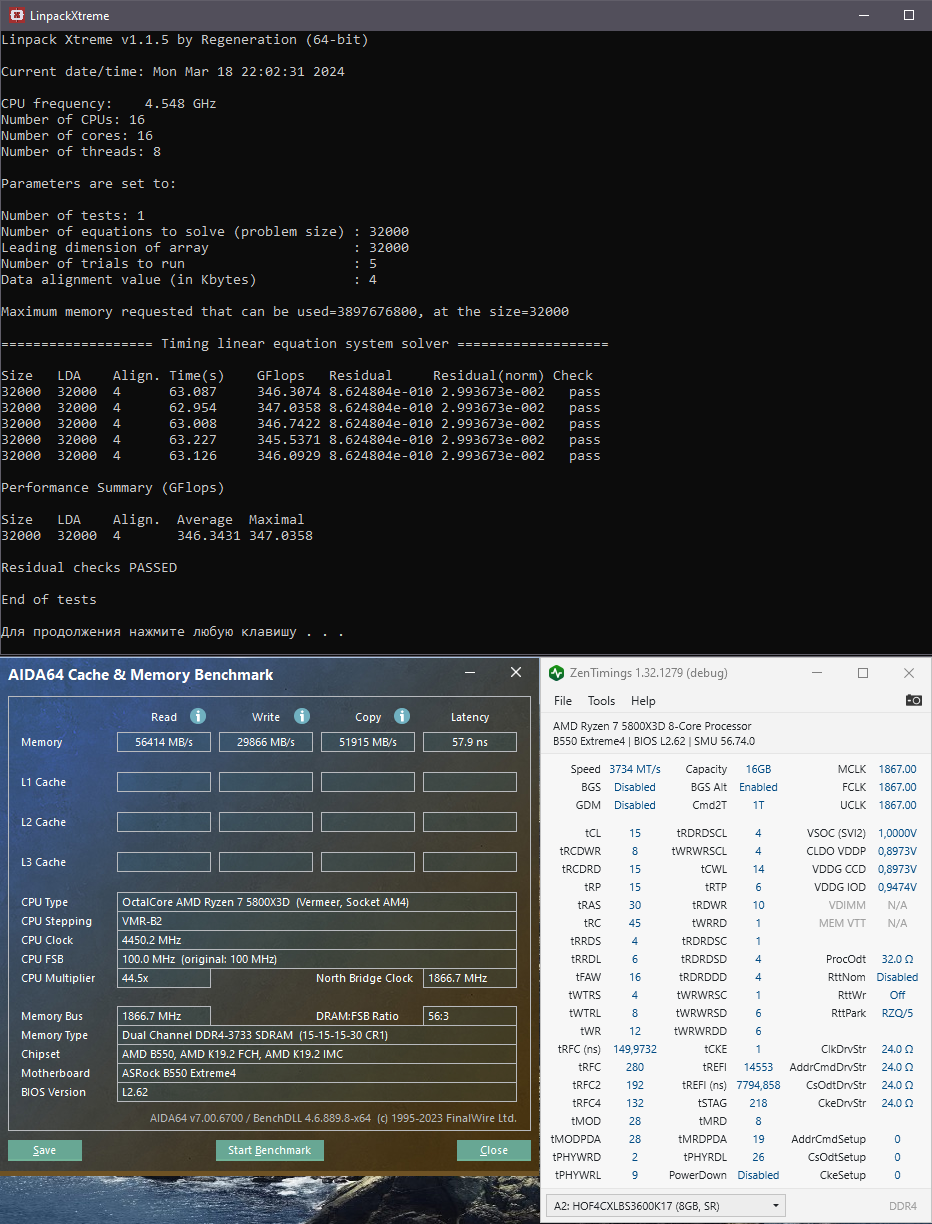
Task: Click the Speed value 3734 MT/s in ZenTimings
Action: click(635, 769)
